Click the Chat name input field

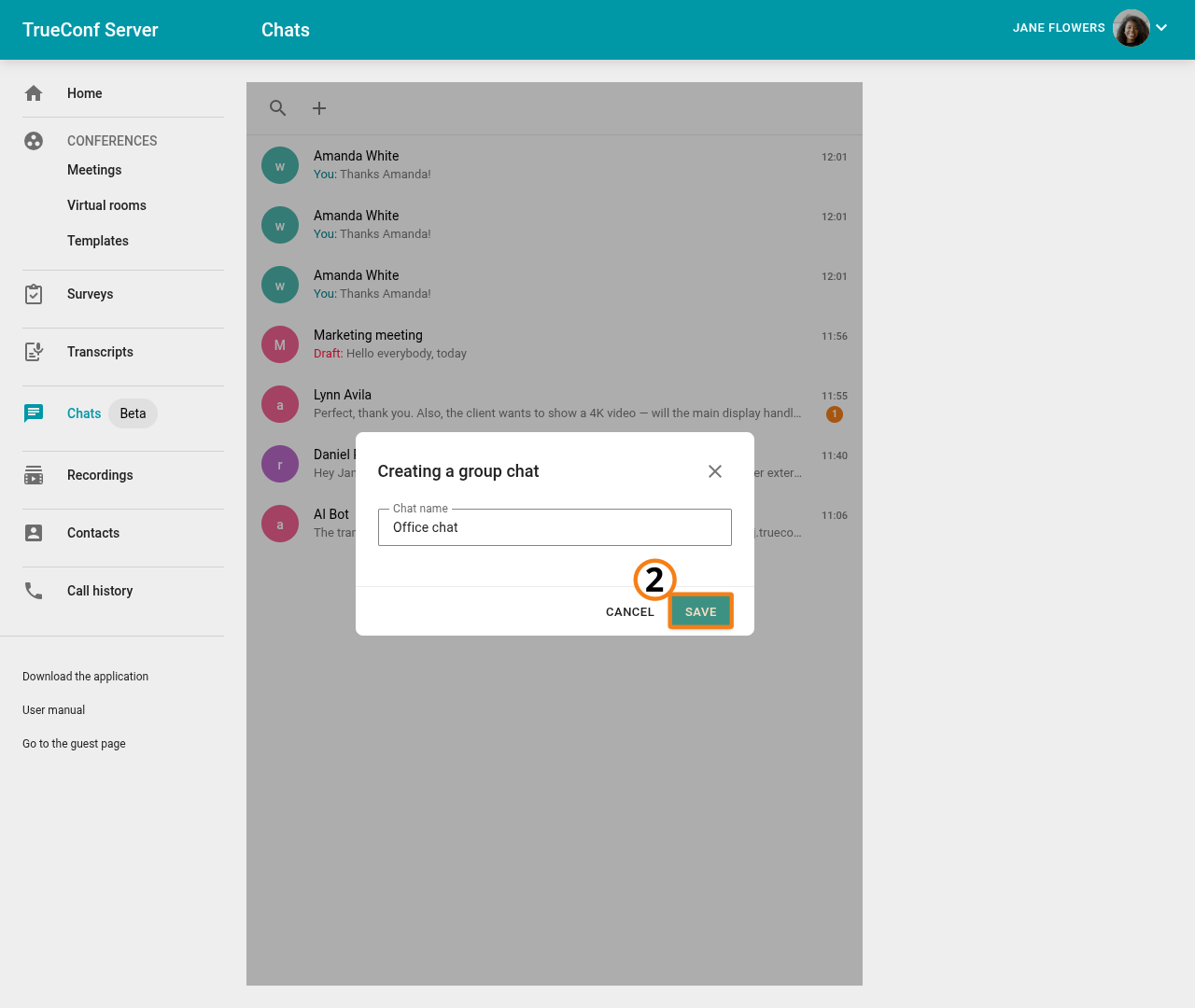(555, 527)
